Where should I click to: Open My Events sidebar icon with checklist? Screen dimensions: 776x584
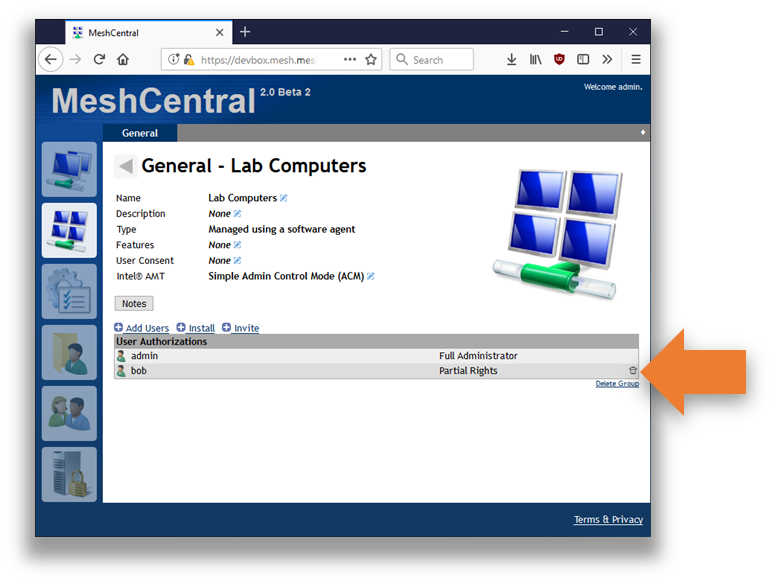click(69, 291)
